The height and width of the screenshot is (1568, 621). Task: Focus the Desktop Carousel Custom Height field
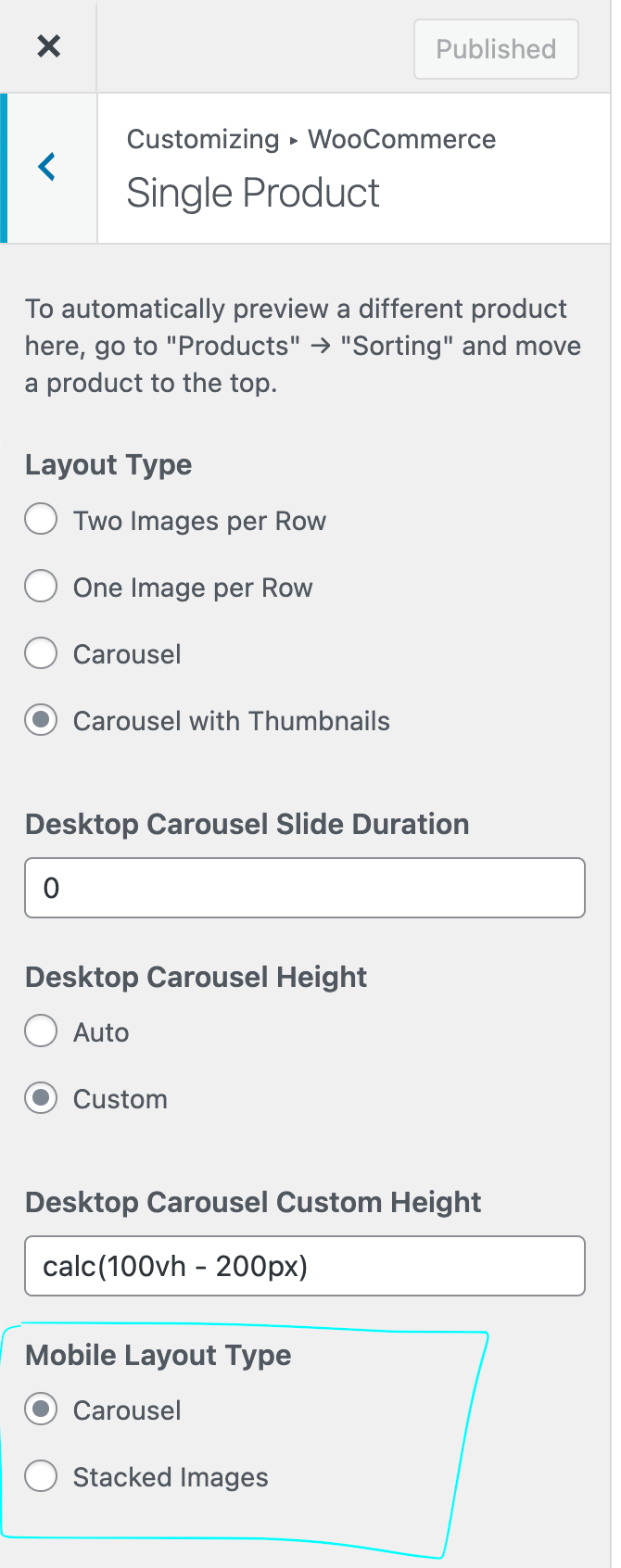point(305,1266)
